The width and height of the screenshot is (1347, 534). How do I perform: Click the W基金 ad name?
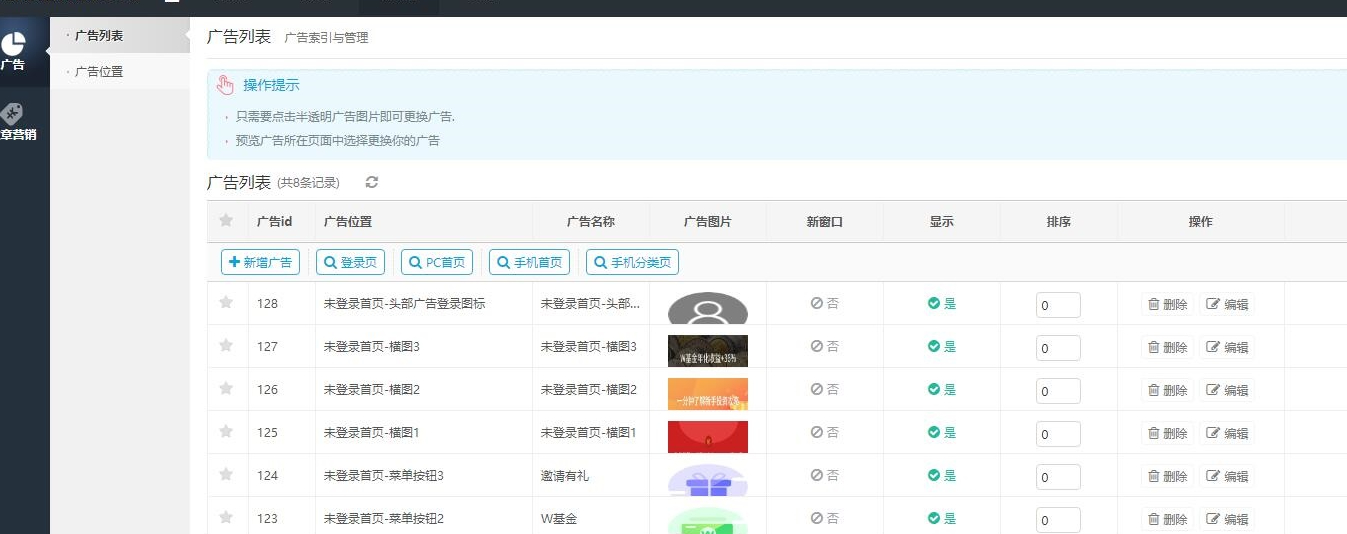tap(559, 518)
